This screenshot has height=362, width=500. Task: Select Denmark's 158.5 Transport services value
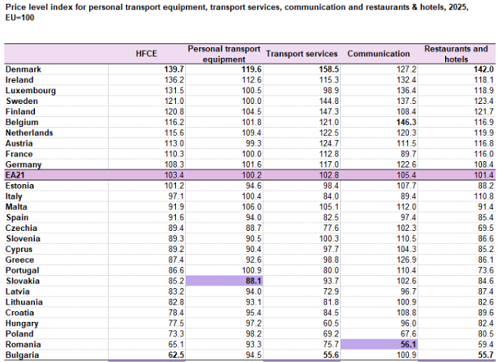coord(329,69)
